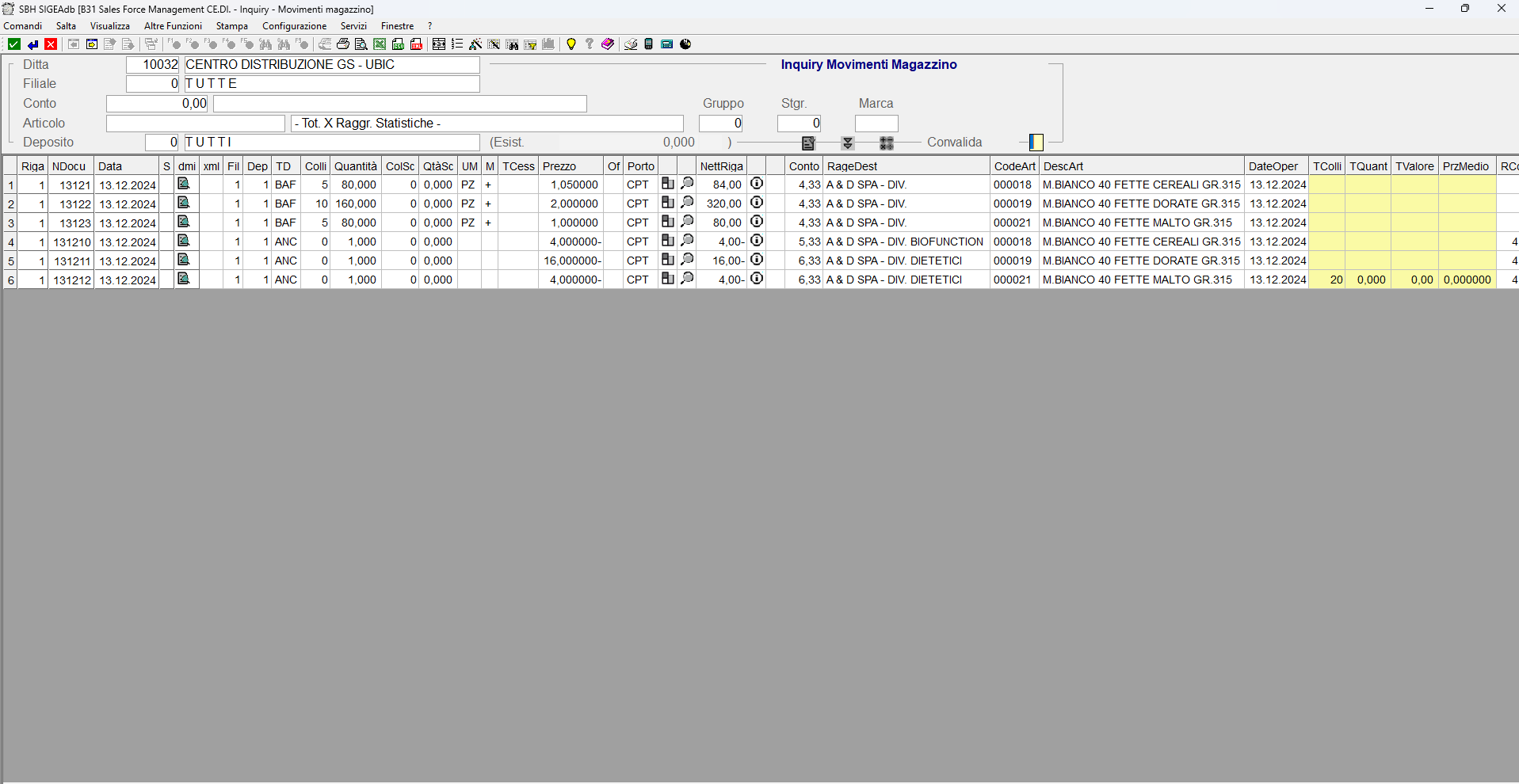1519x784 pixels.
Task: Export data with the Excel icon
Action: pyautogui.click(x=380, y=44)
